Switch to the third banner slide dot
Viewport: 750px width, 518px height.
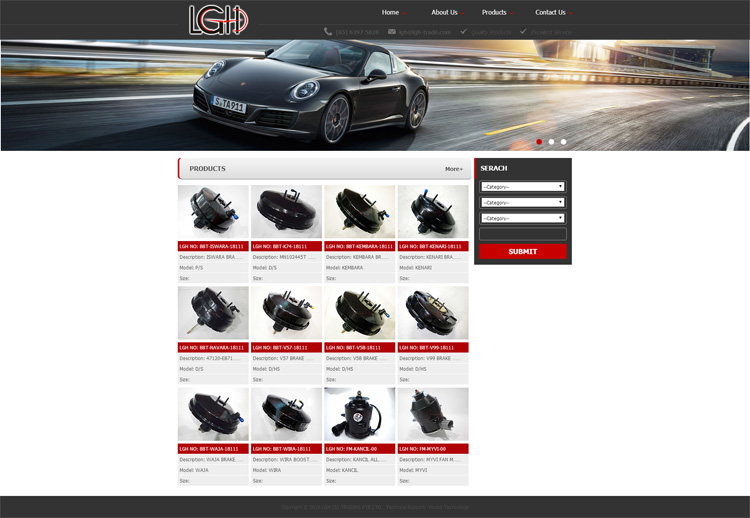[x=563, y=142]
